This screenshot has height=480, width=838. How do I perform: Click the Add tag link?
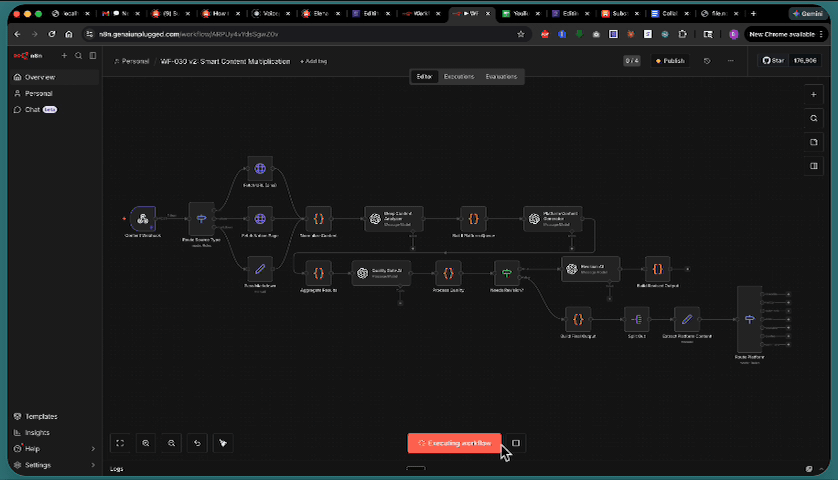click(x=314, y=61)
